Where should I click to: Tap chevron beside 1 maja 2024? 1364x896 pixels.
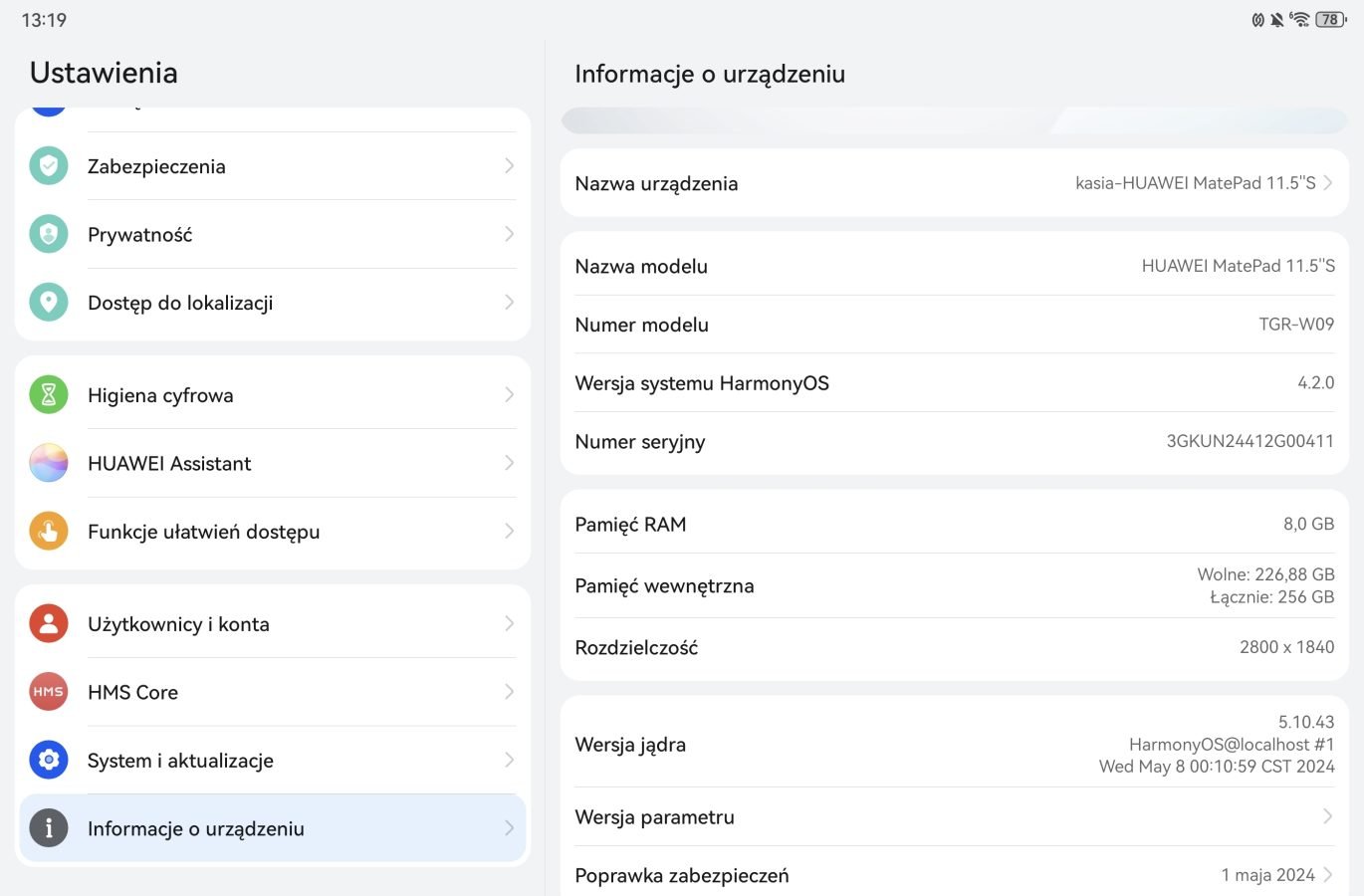point(1328,875)
